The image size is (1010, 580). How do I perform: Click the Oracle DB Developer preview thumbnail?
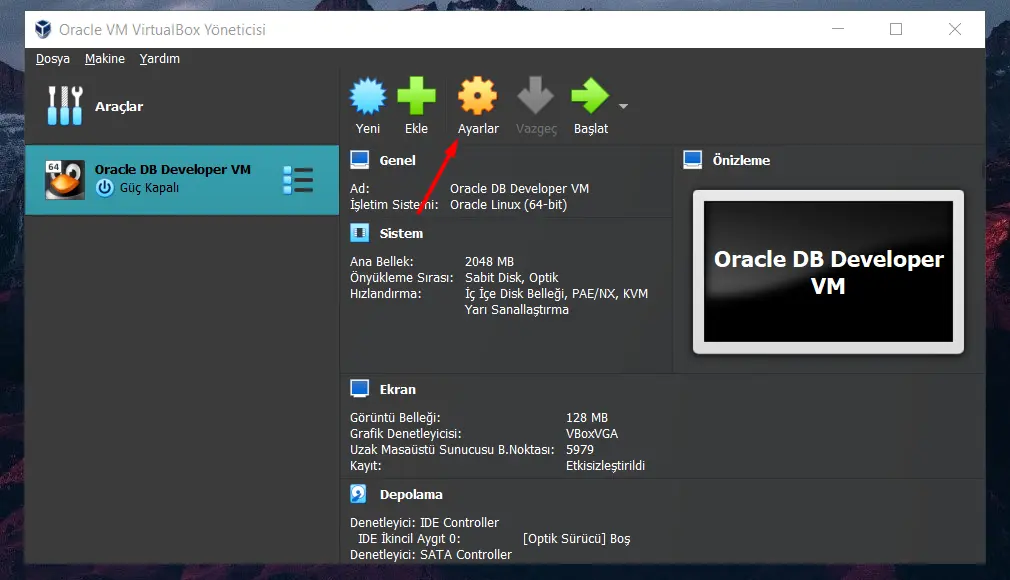pos(828,272)
